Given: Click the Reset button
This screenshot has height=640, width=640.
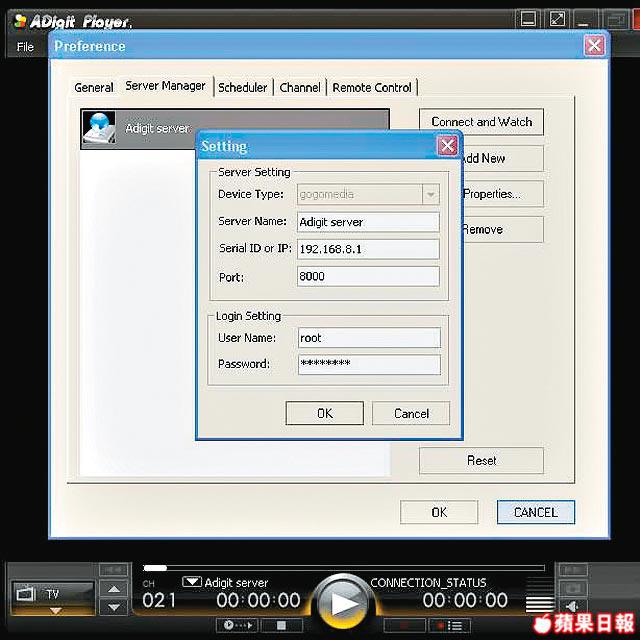Looking at the screenshot, I should [482, 460].
